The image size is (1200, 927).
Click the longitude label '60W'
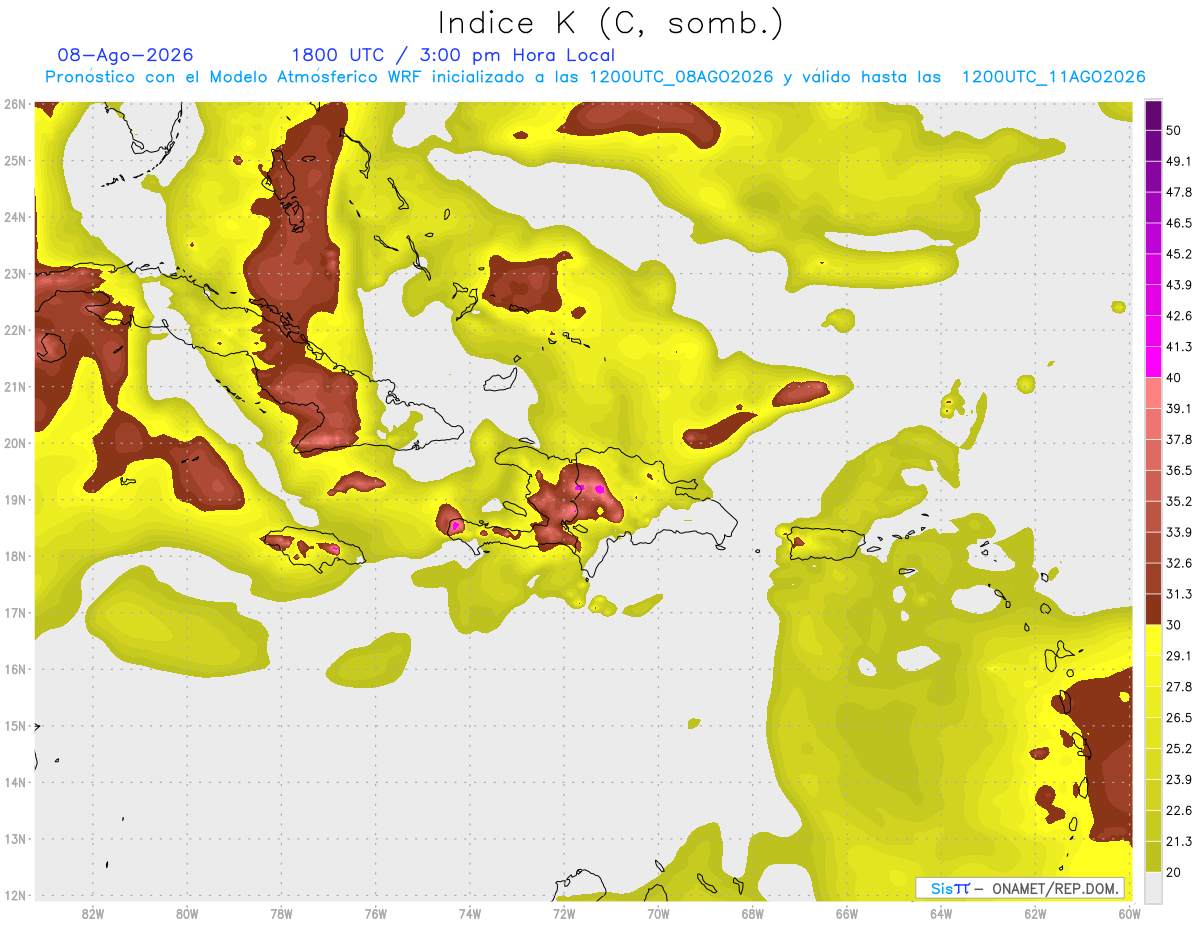tap(1129, 913)
